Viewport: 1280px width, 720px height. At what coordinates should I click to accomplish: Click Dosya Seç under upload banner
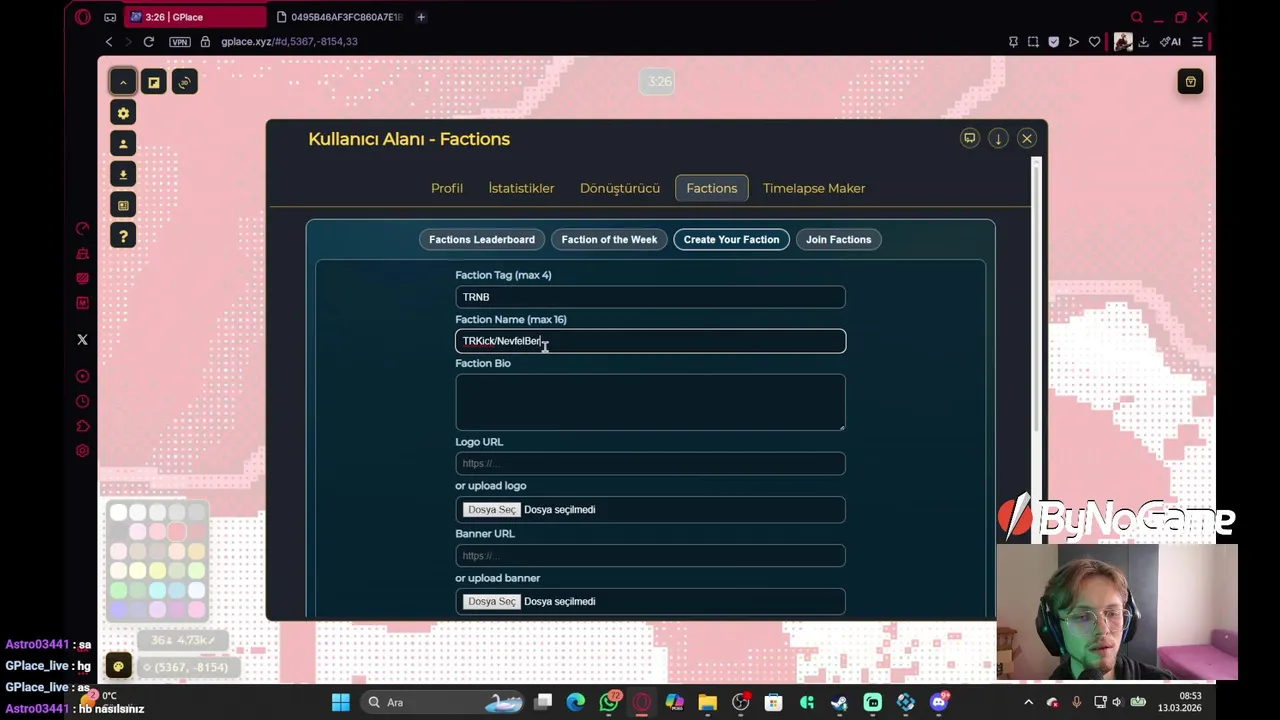[492, 601]
